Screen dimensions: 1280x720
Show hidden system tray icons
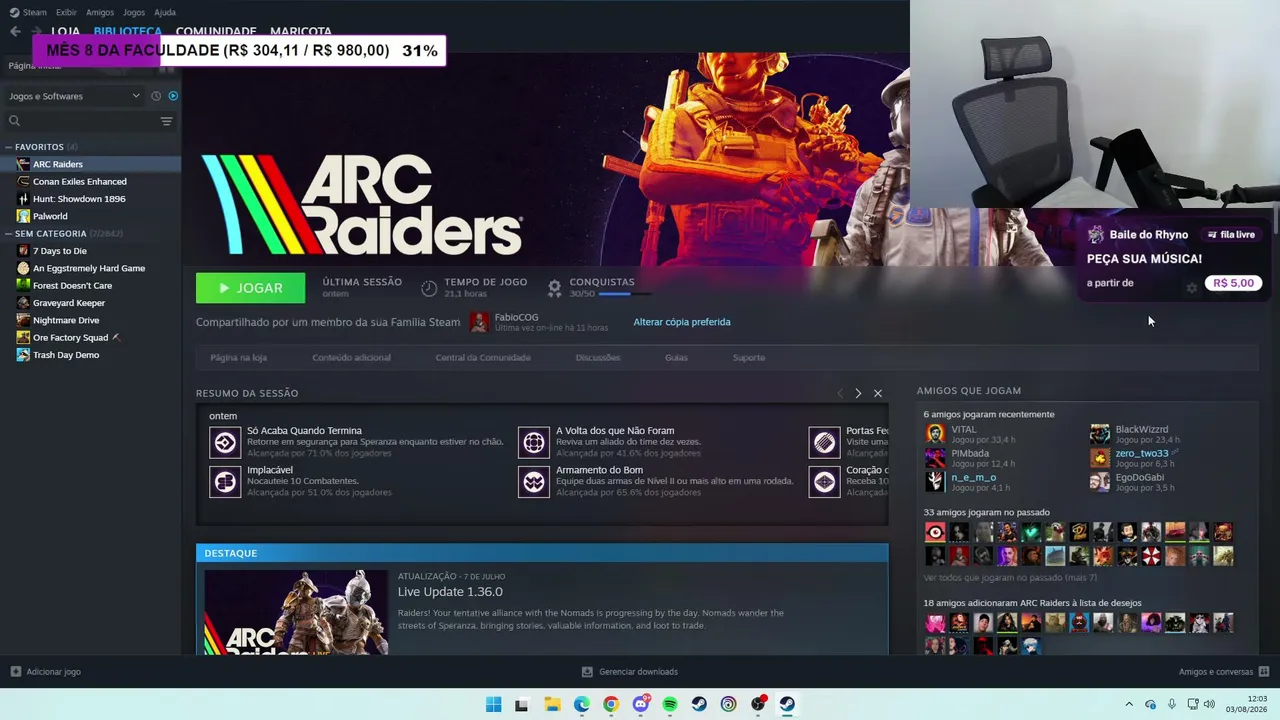1129,704
